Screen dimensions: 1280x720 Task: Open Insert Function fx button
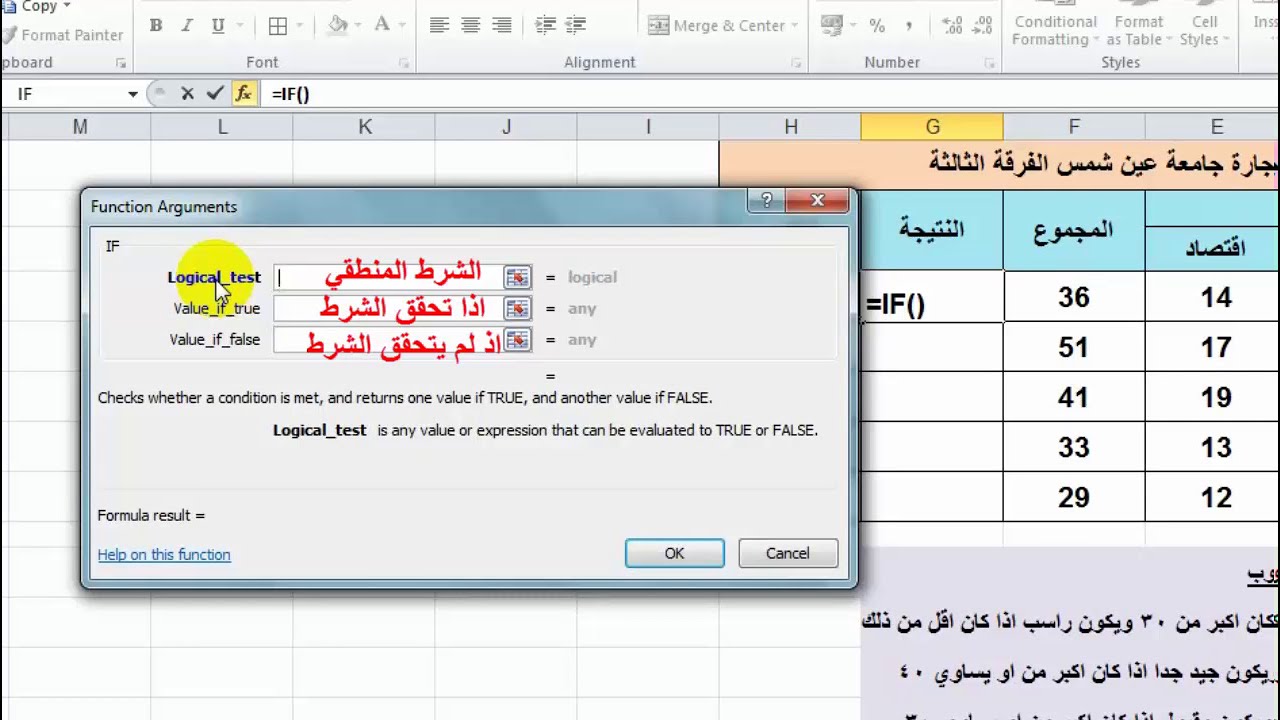pyautogui.click(x=243, y=93)
